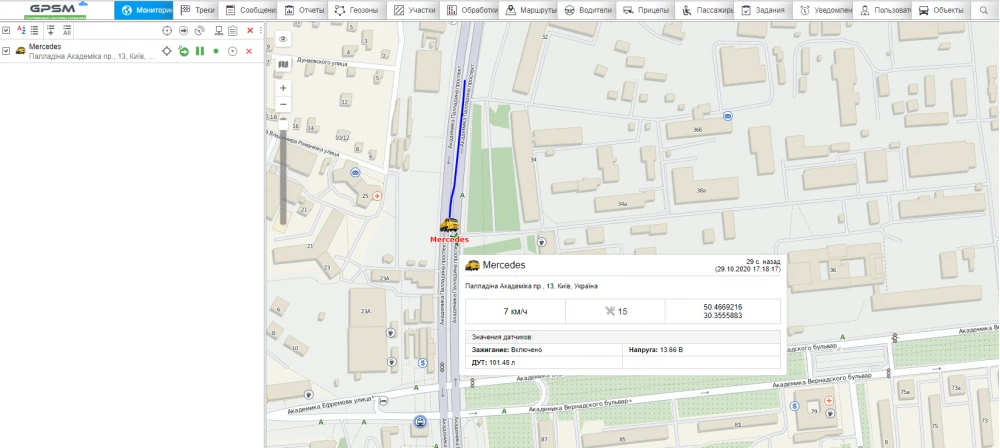Go to the Пользователи tab
The image size is (1000, 448).
[x=881, y=10]
